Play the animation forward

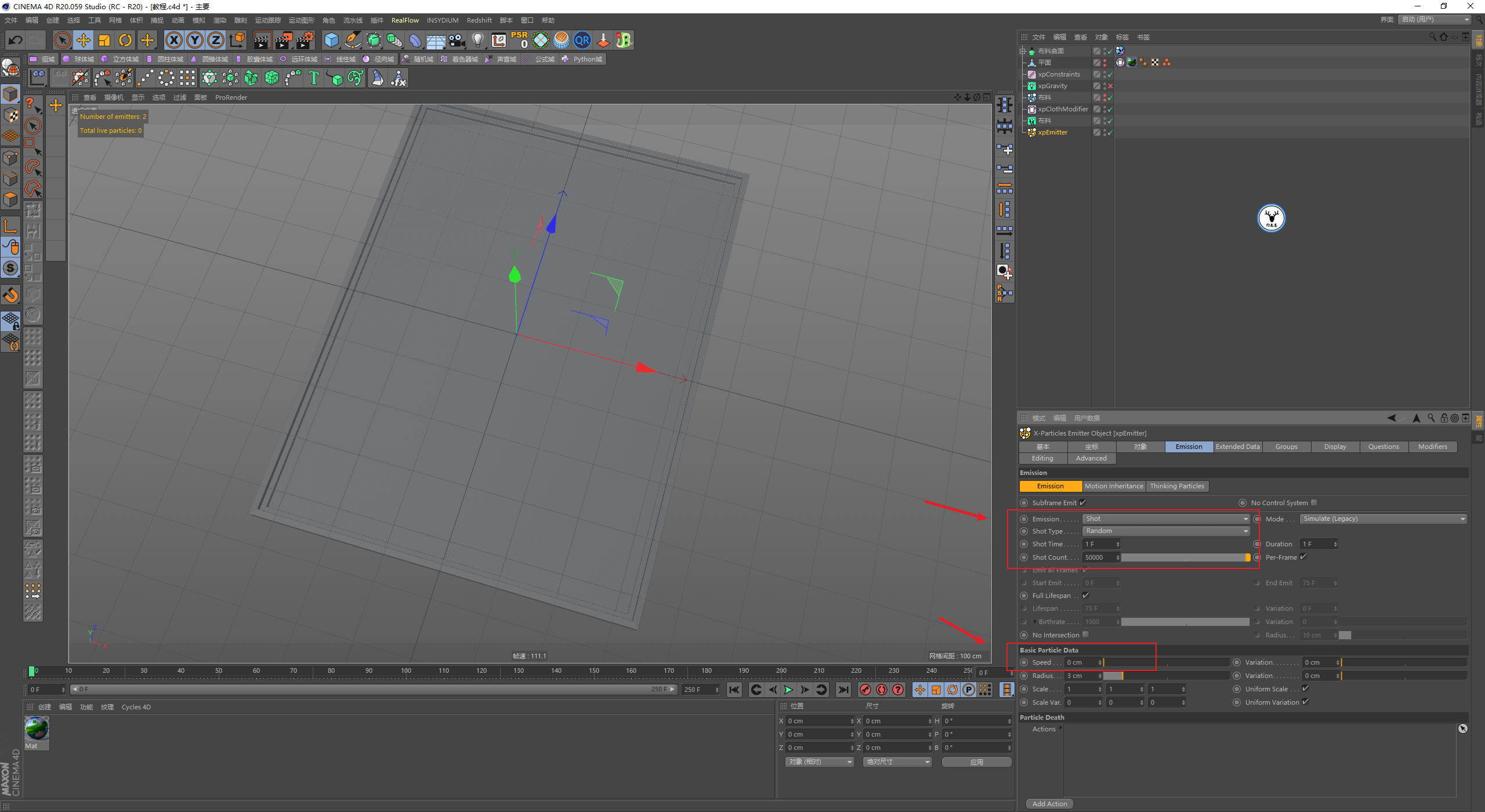(x=788, y=690)
